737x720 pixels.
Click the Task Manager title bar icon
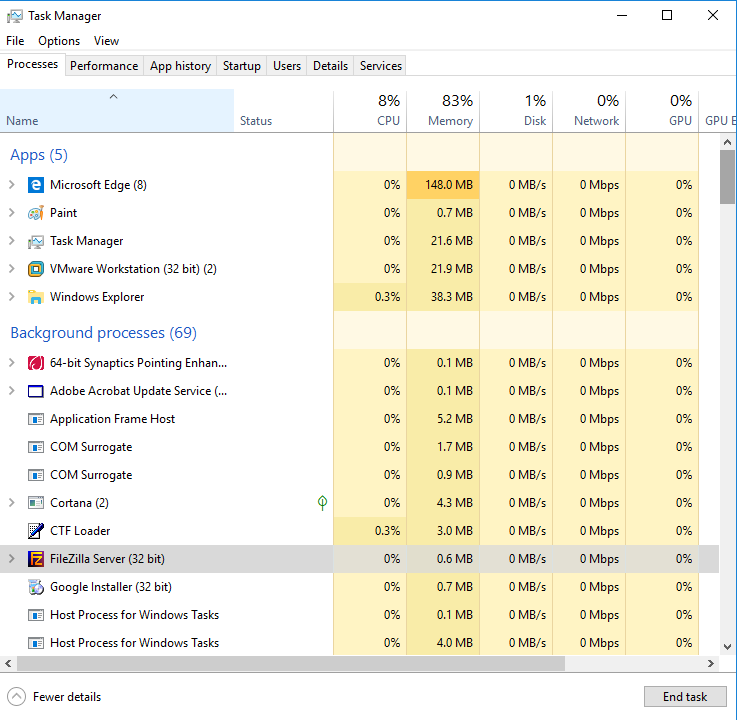click(x=15, y=16)
